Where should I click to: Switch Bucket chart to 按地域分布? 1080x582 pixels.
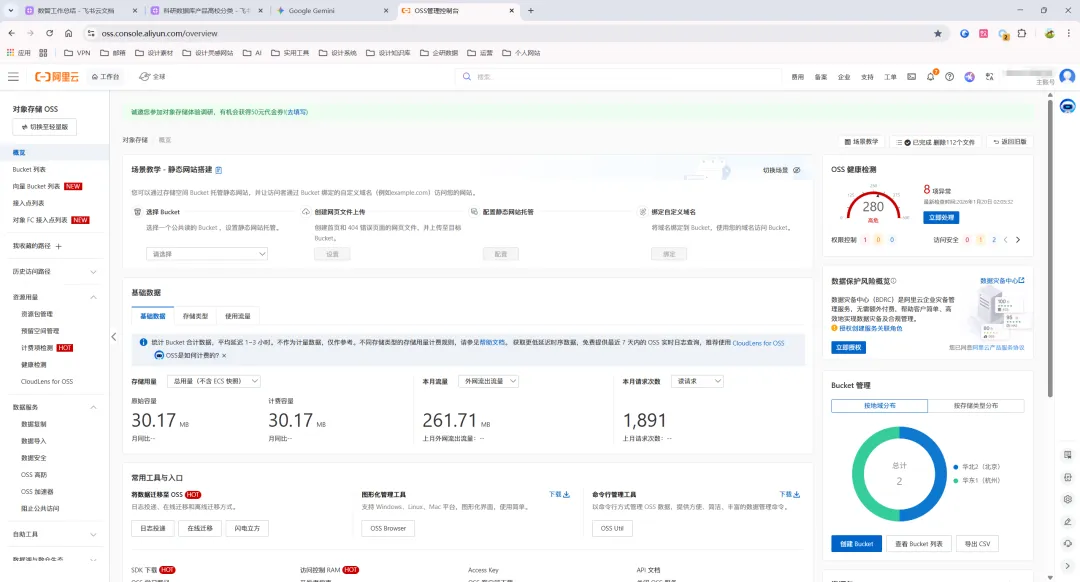point(880,406)
